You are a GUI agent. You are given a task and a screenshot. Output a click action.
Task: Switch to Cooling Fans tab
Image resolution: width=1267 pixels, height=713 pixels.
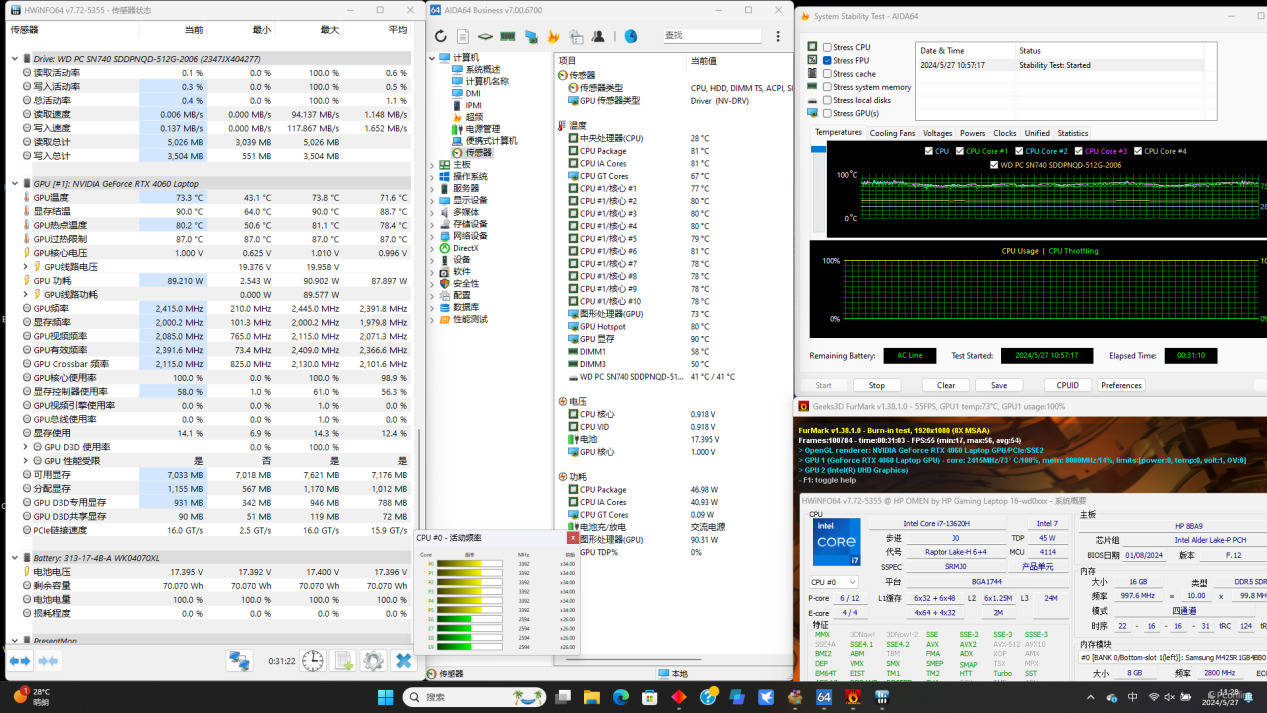pyautogui.click(x=892, y=133)
